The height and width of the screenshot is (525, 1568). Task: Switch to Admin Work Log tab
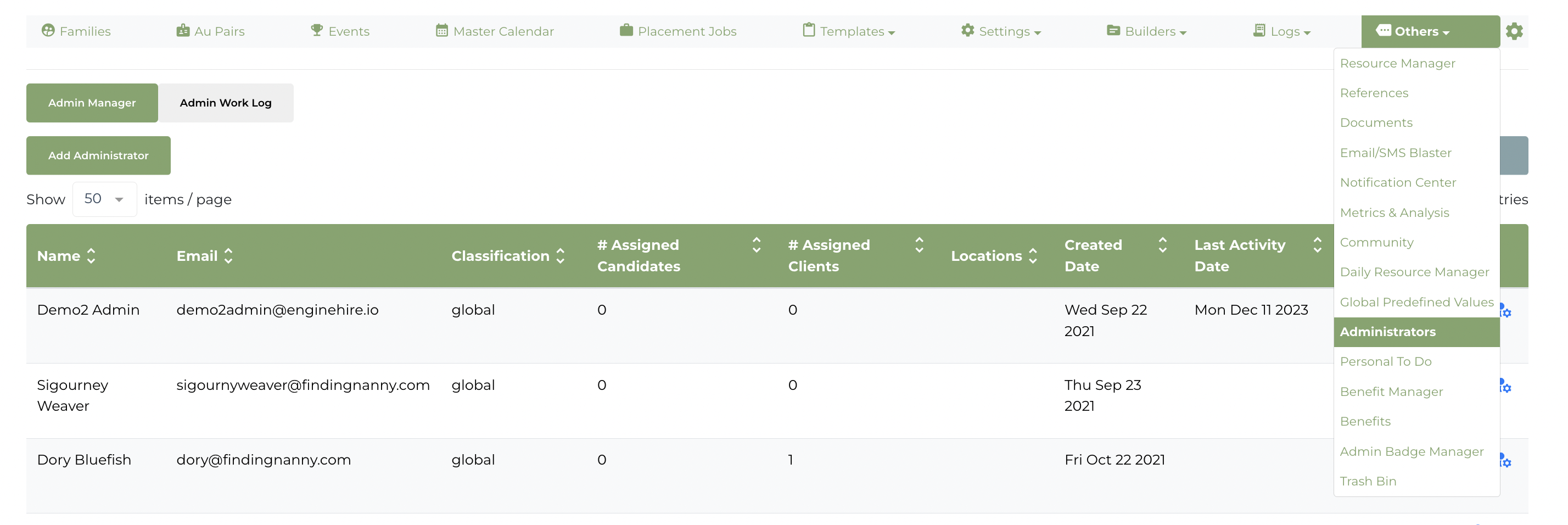click(x=226, y=103)
